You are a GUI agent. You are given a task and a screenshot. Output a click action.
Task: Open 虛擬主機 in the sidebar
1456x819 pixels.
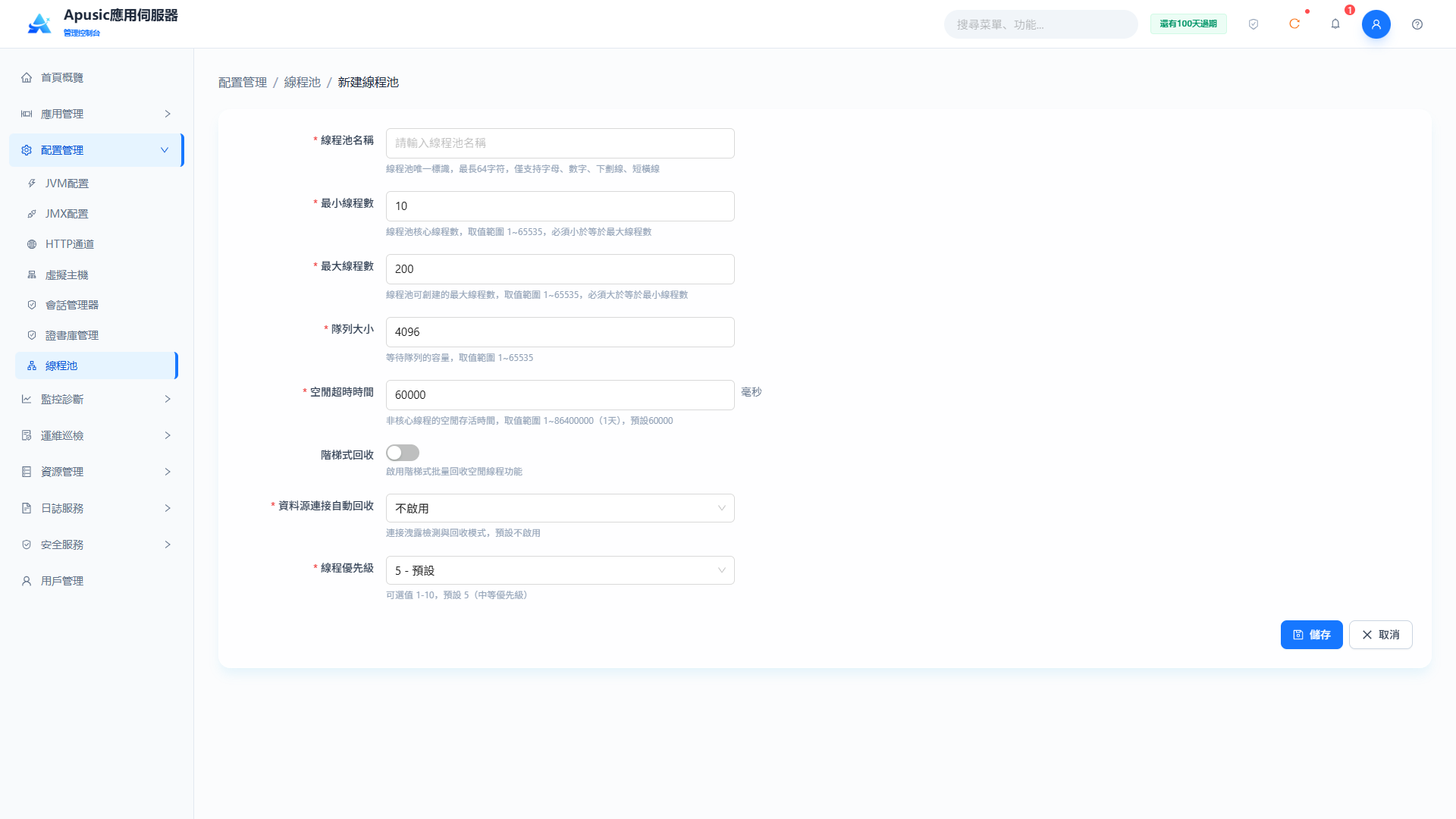click(96, 275)
